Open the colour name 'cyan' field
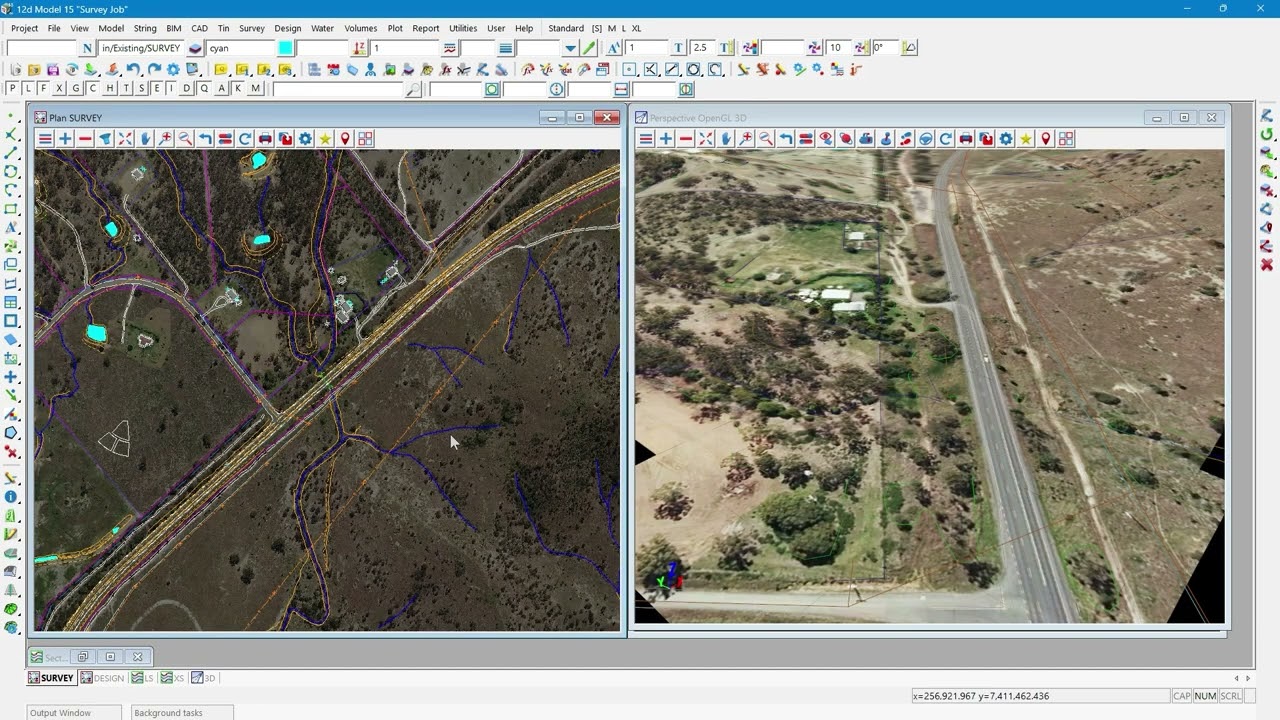The width and height of the screenshot is (1280, 720). click(241, 48)
